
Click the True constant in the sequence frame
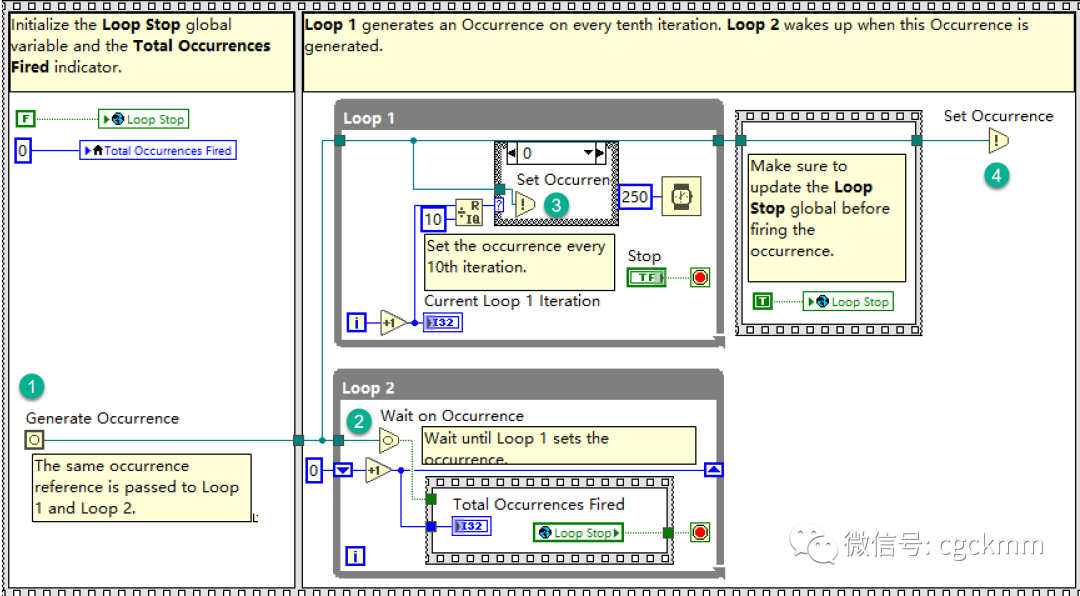(x=762, y=301)
